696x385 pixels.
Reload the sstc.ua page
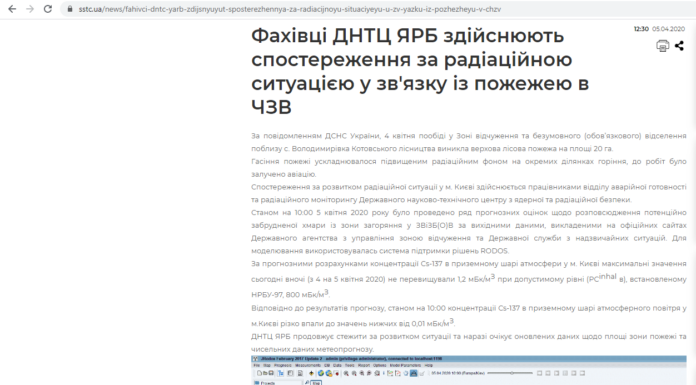(x=48, y=9)
